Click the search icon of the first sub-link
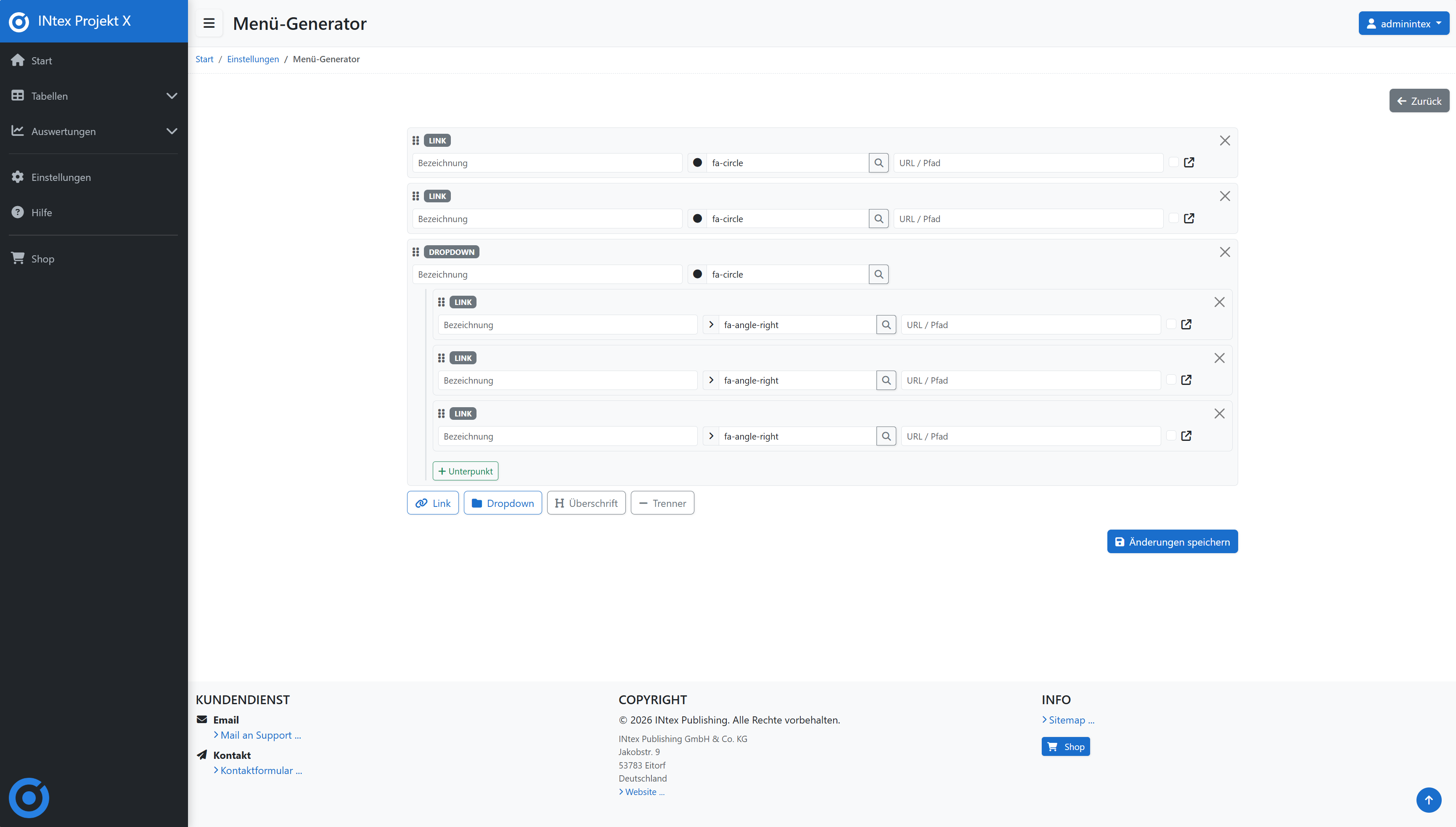 pos(886,325)
